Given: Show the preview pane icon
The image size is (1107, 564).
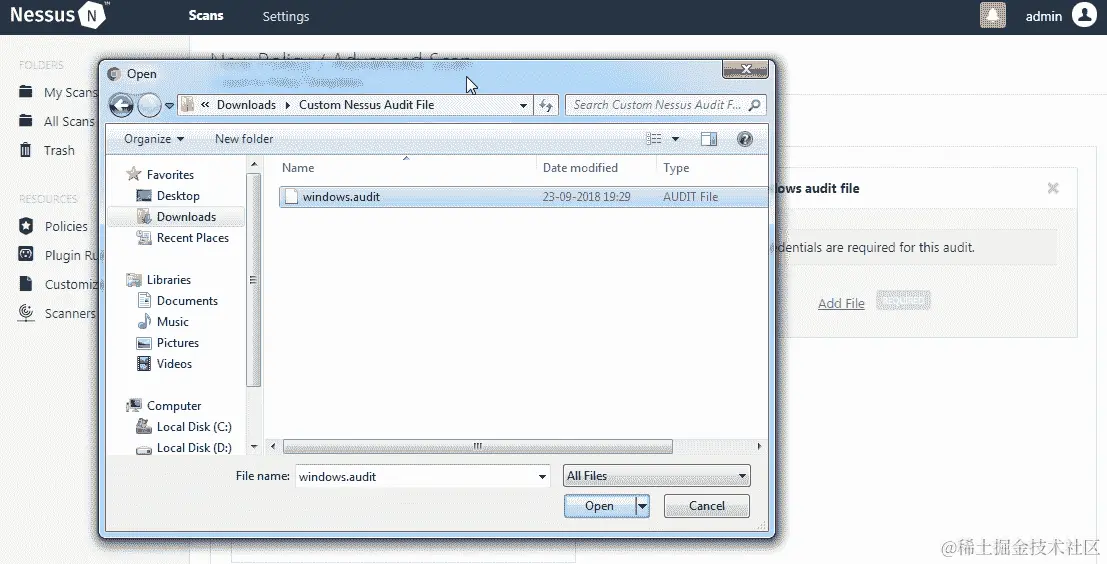Looking at the screenshot, I should point(709,139).
